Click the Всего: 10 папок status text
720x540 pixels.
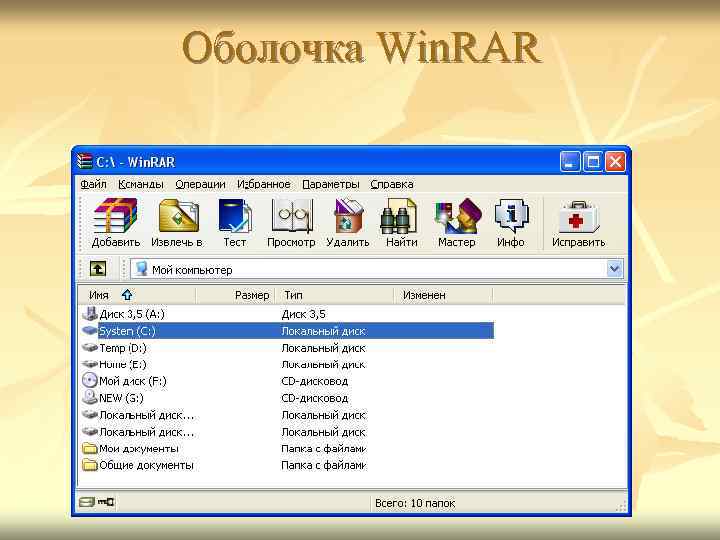(415, 503)
